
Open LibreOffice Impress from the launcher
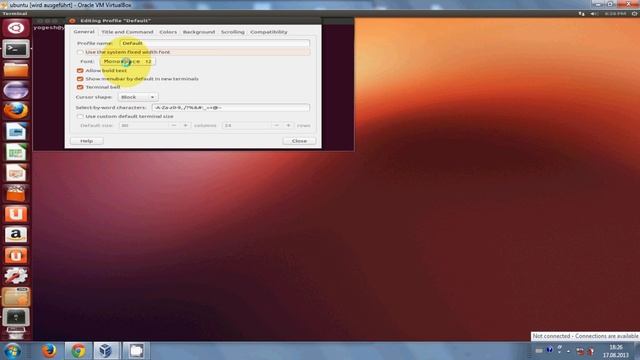[16, 173]
